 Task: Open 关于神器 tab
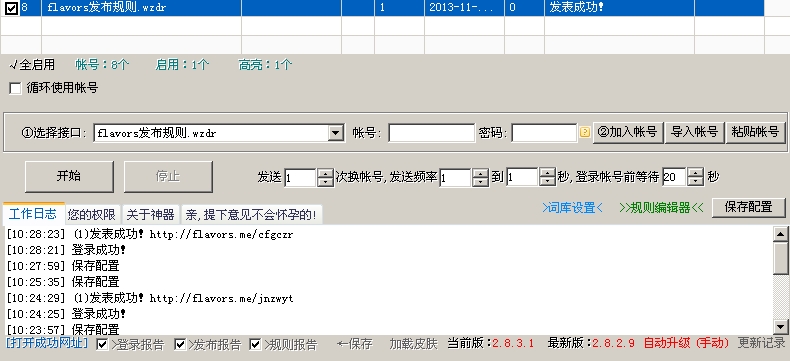click(x=150, y=215)
